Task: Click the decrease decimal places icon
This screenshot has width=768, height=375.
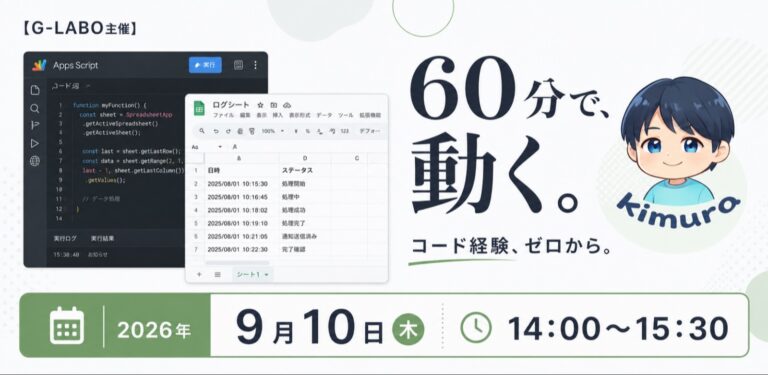Action: (320, 131)
